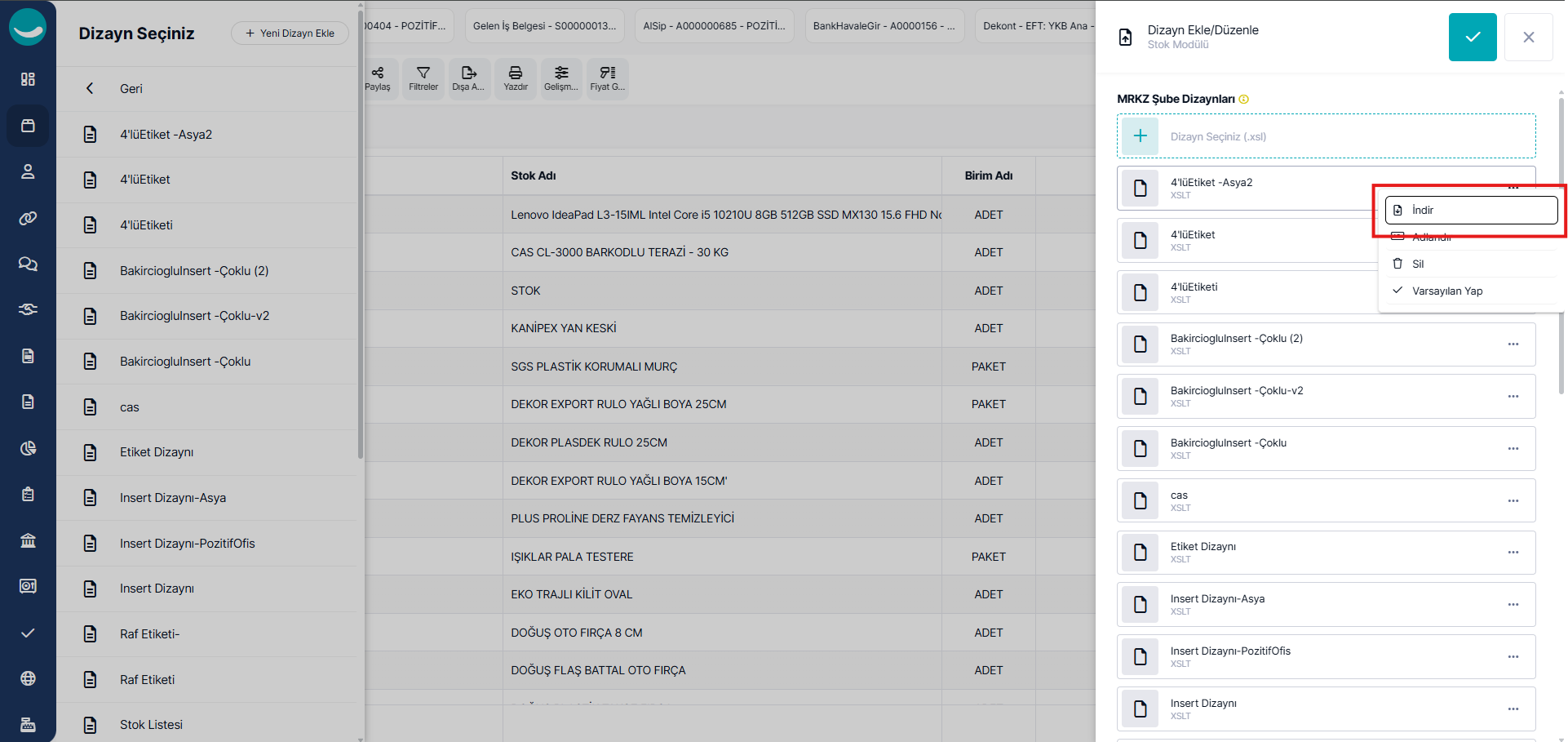Click the Dışa Aktar export icon
1568x742 pixels.
click(x=469, y=78)
